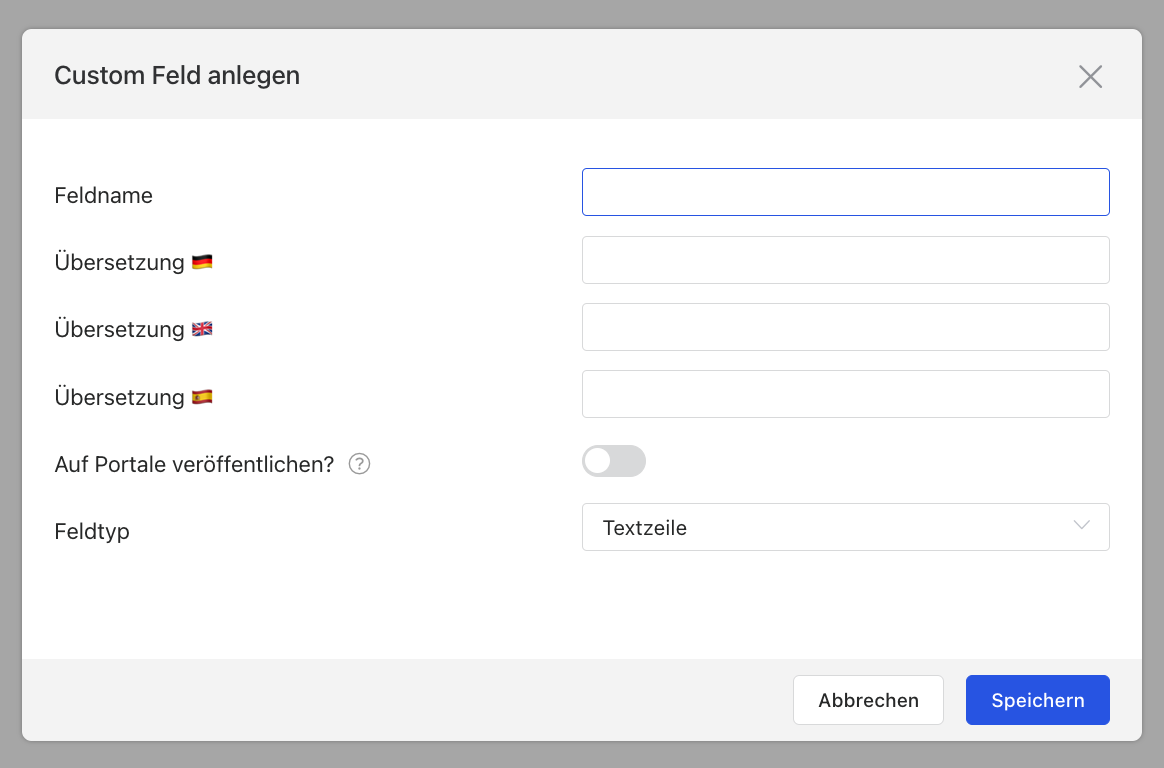1164x768 pixels.
Task: Click the Feldtyp label text
Action: coord(92,531)
